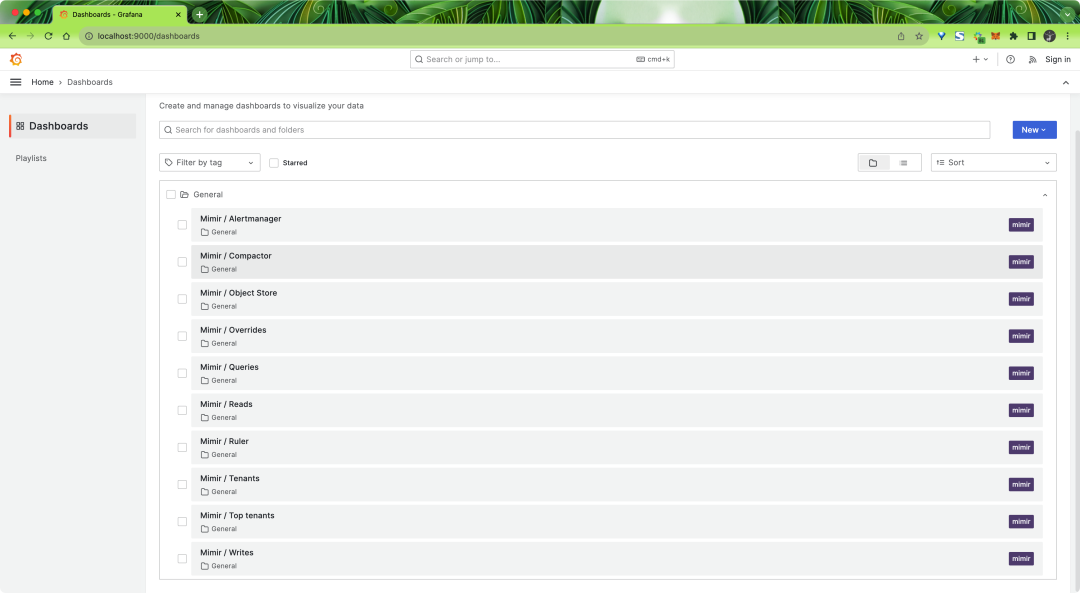Bookmark page with the star icon
This screenshot has width=1080, height=593.
click(919, 36)
